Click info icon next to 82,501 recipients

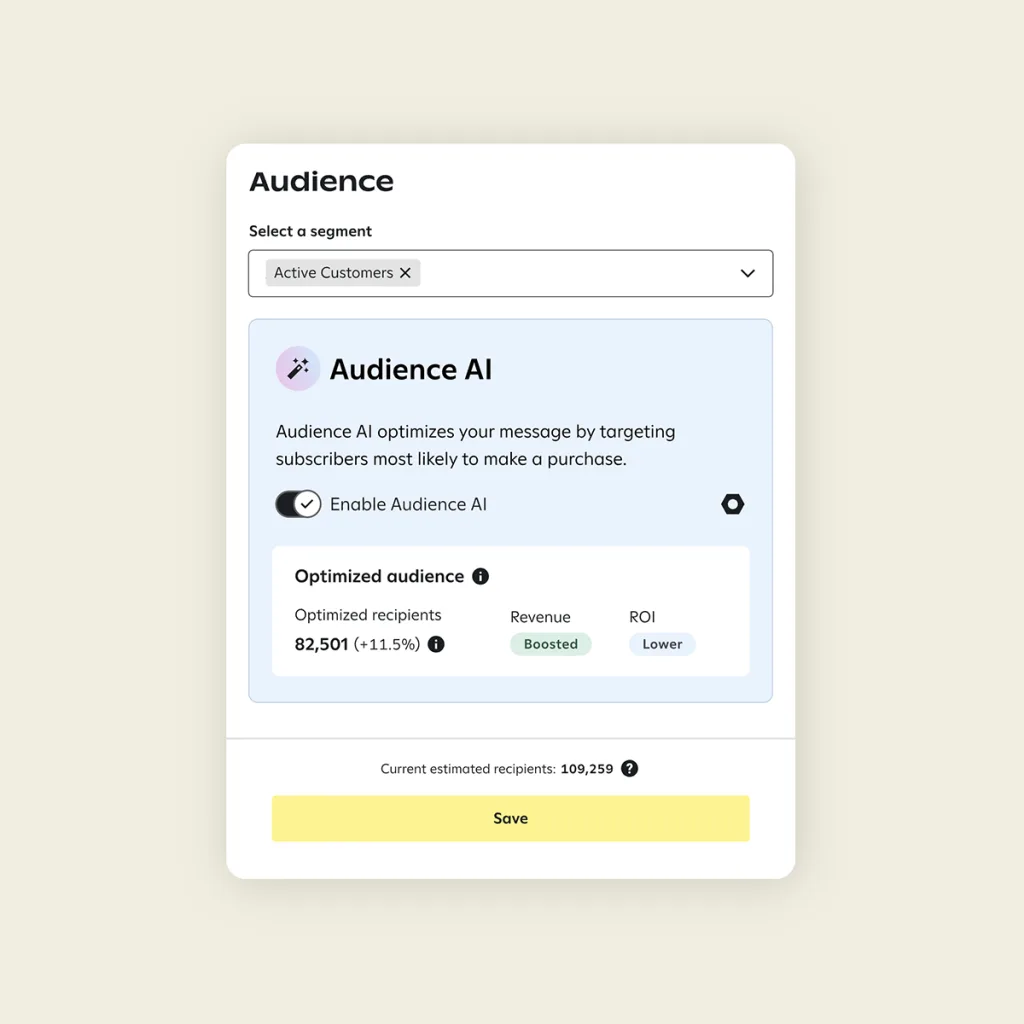436,644
